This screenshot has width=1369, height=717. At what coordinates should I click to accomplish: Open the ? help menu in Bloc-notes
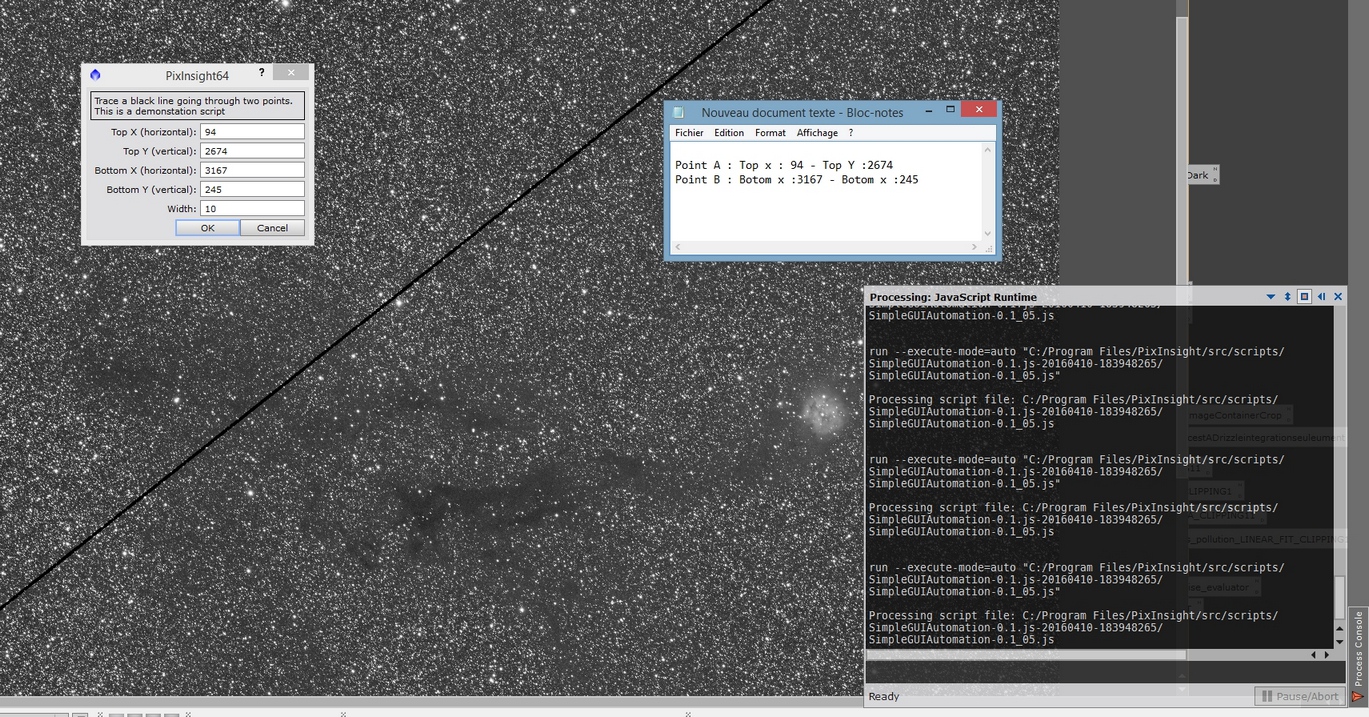coord(851,133)
